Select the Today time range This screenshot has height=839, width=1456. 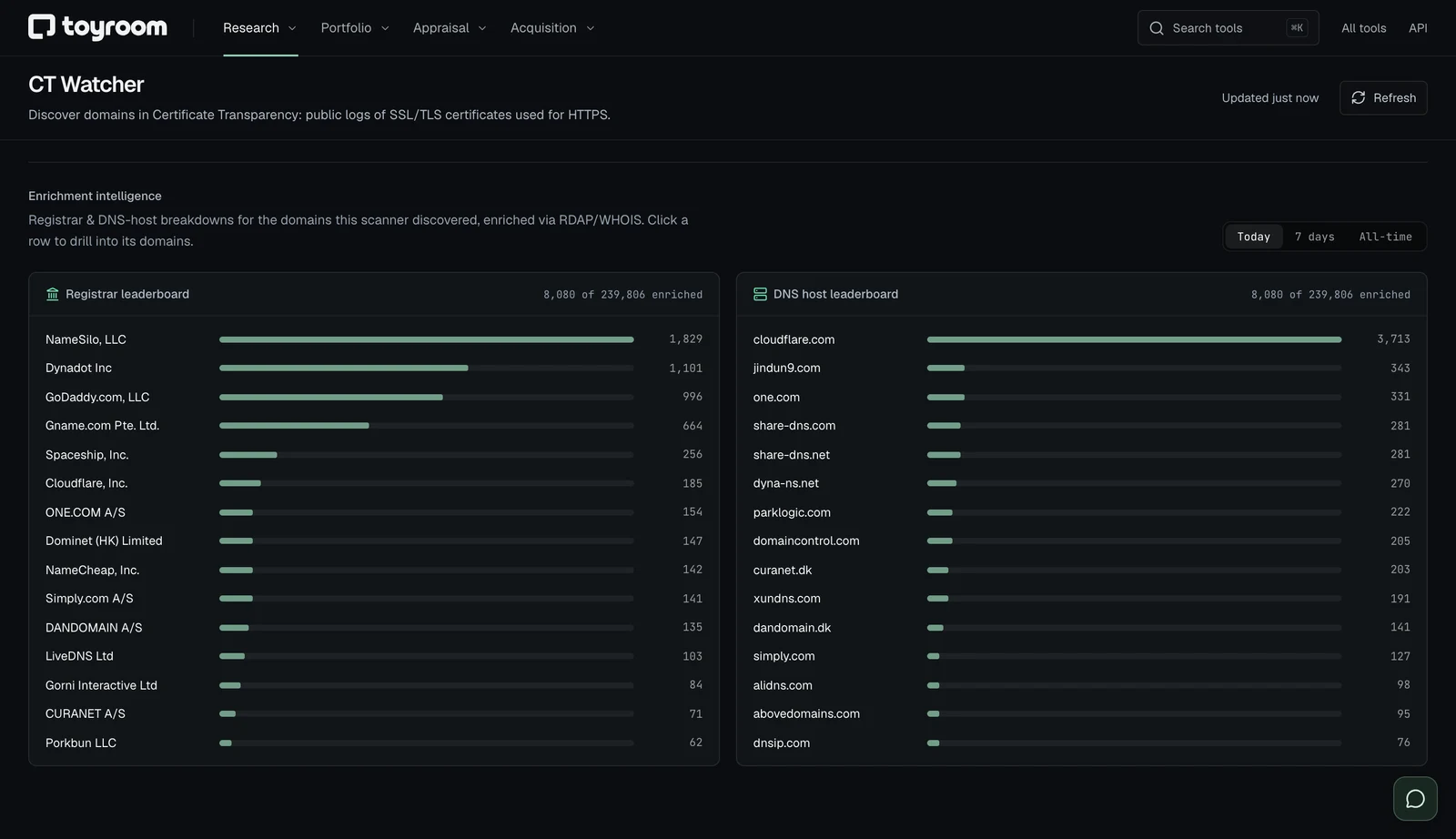pos(1253,237)
